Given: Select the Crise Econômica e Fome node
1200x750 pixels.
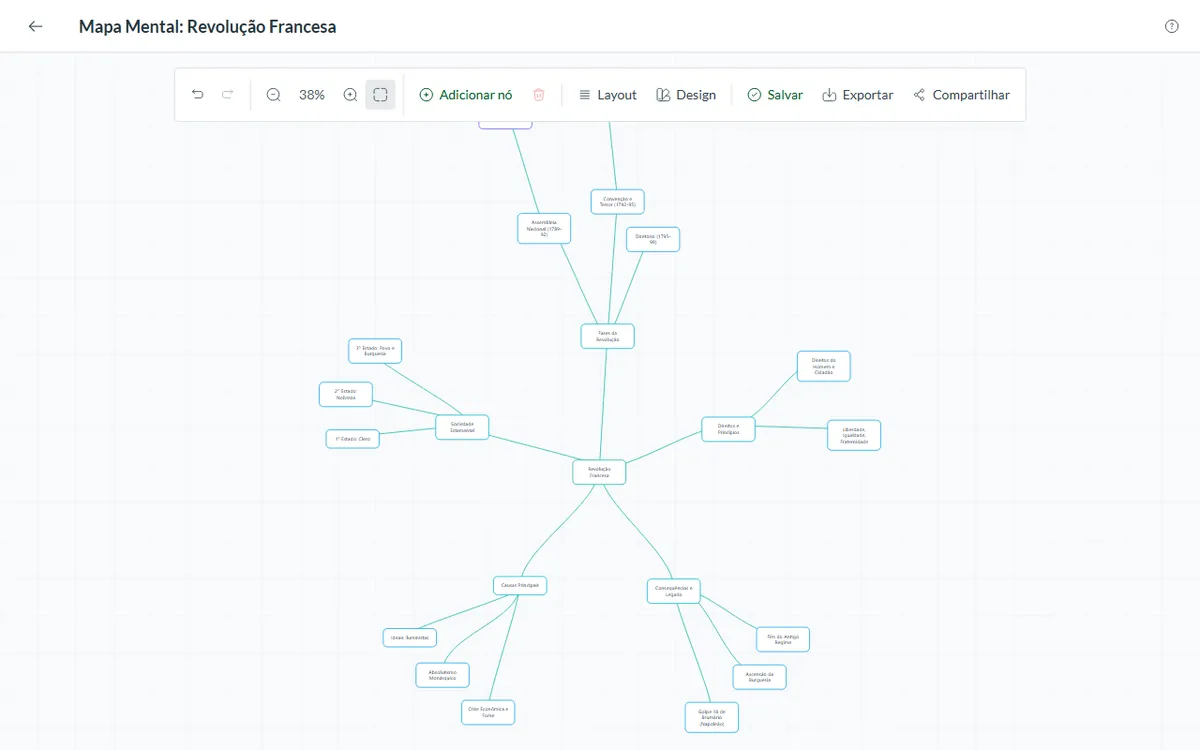Looking at the screenshot, I should (488, 712).
